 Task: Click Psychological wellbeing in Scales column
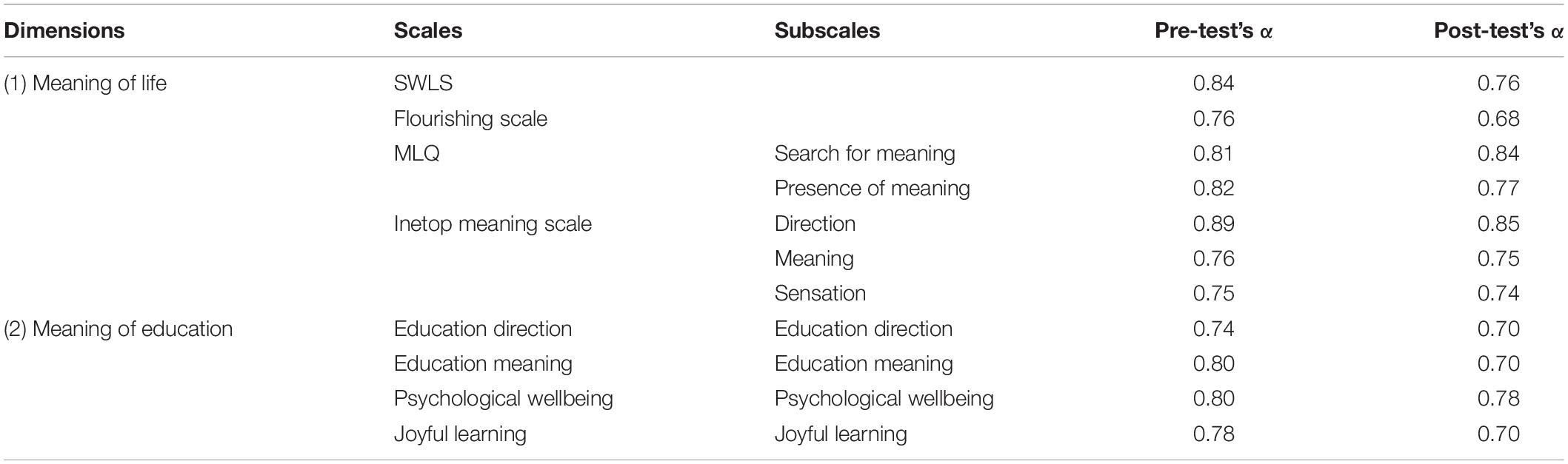504,399
